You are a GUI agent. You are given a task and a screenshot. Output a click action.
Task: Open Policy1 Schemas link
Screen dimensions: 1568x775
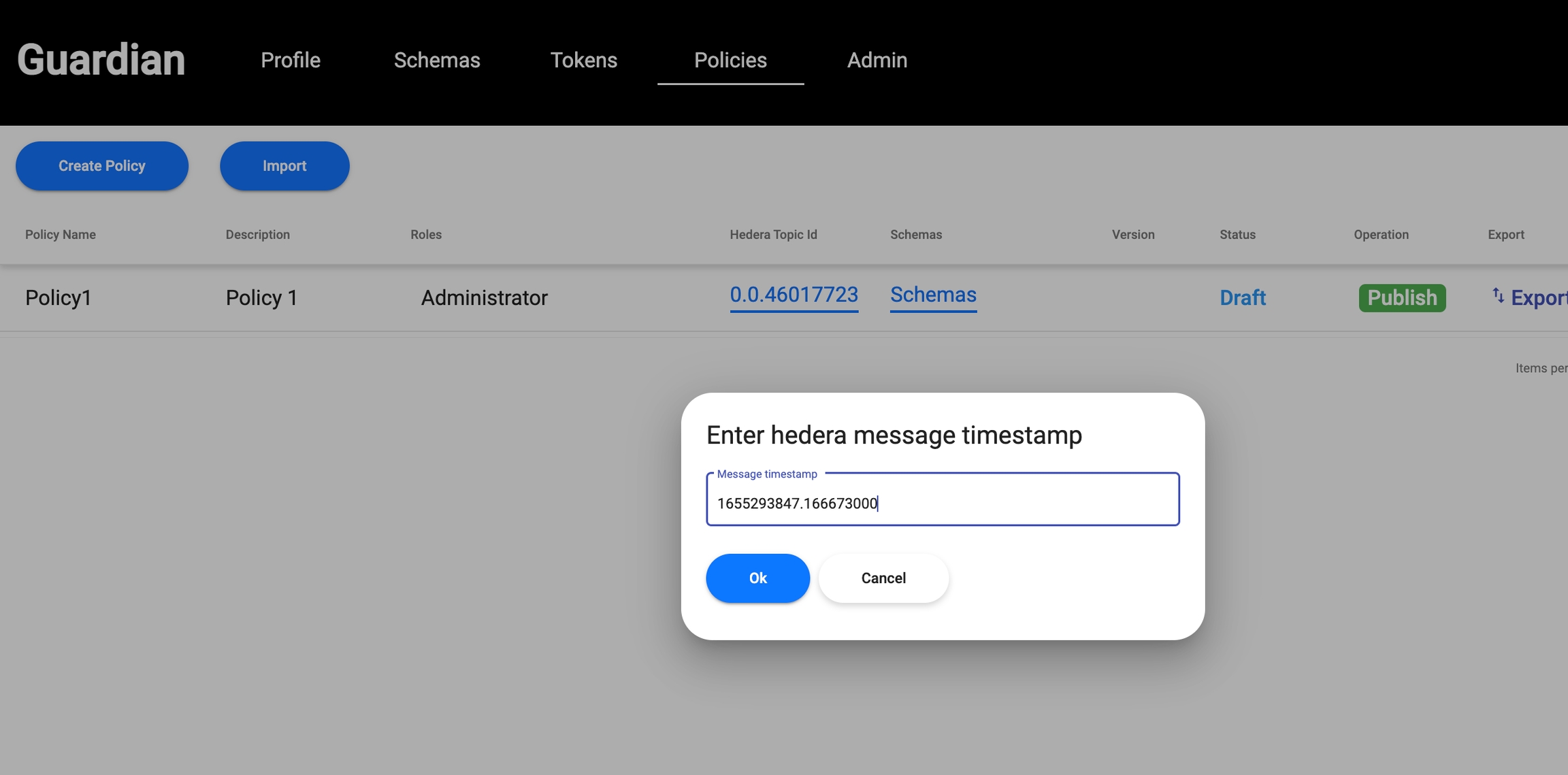point(933,295)
